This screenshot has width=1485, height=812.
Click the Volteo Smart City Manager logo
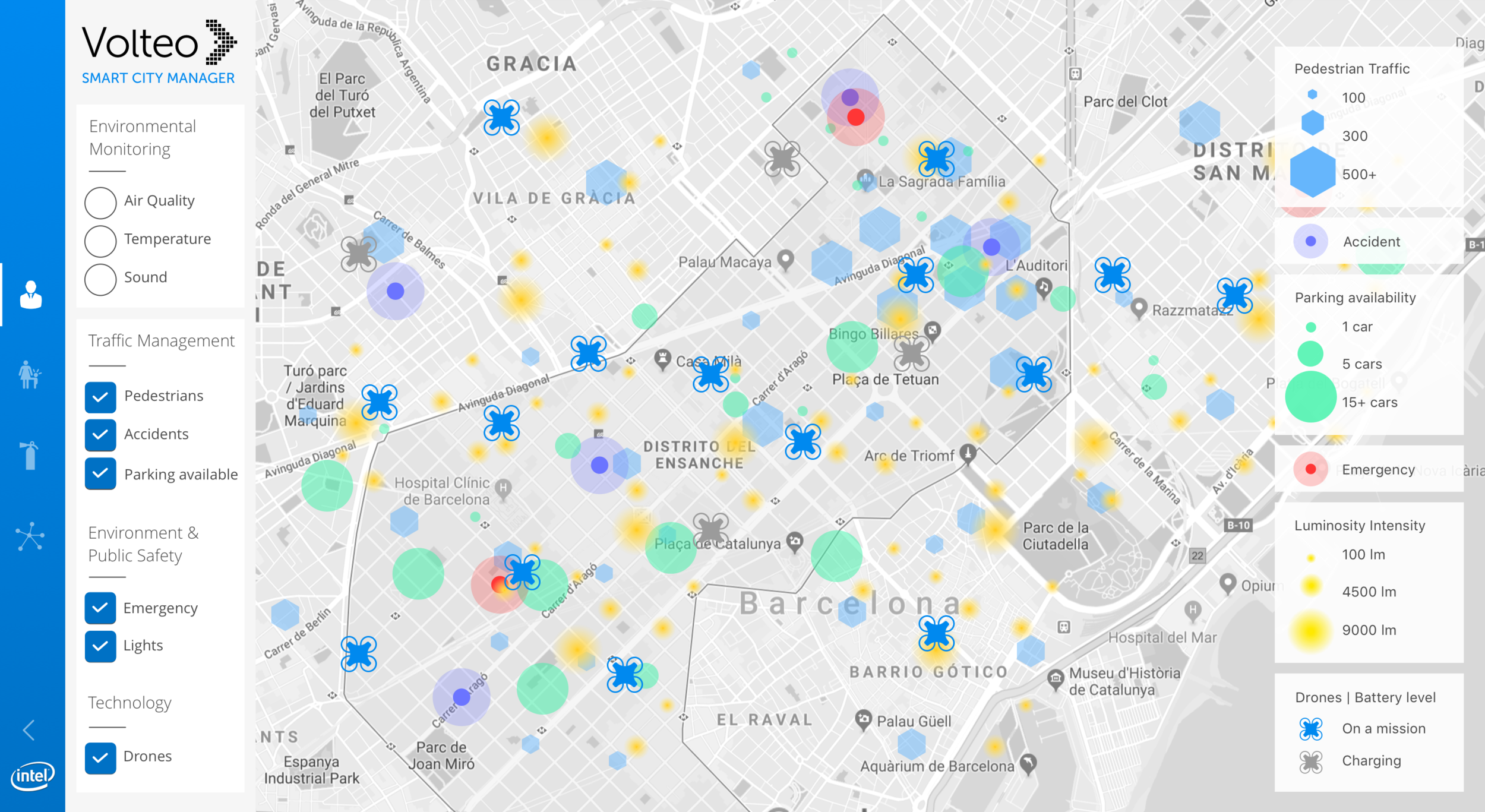pyautogui.click(x=159, y=52)
